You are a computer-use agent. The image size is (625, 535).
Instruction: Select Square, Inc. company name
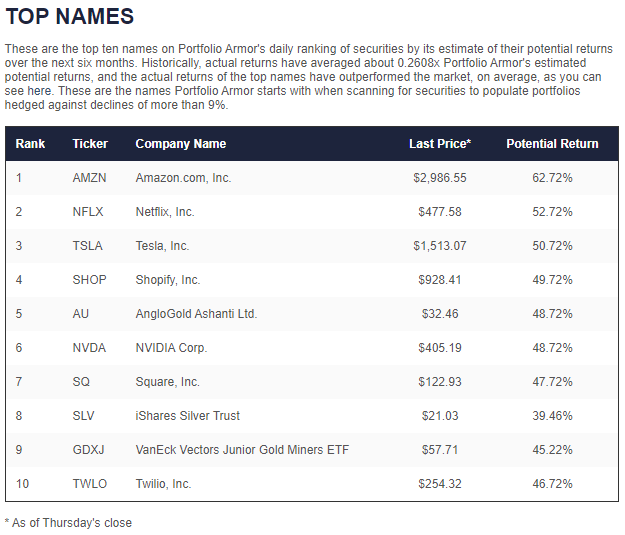[x=167, y=382]
